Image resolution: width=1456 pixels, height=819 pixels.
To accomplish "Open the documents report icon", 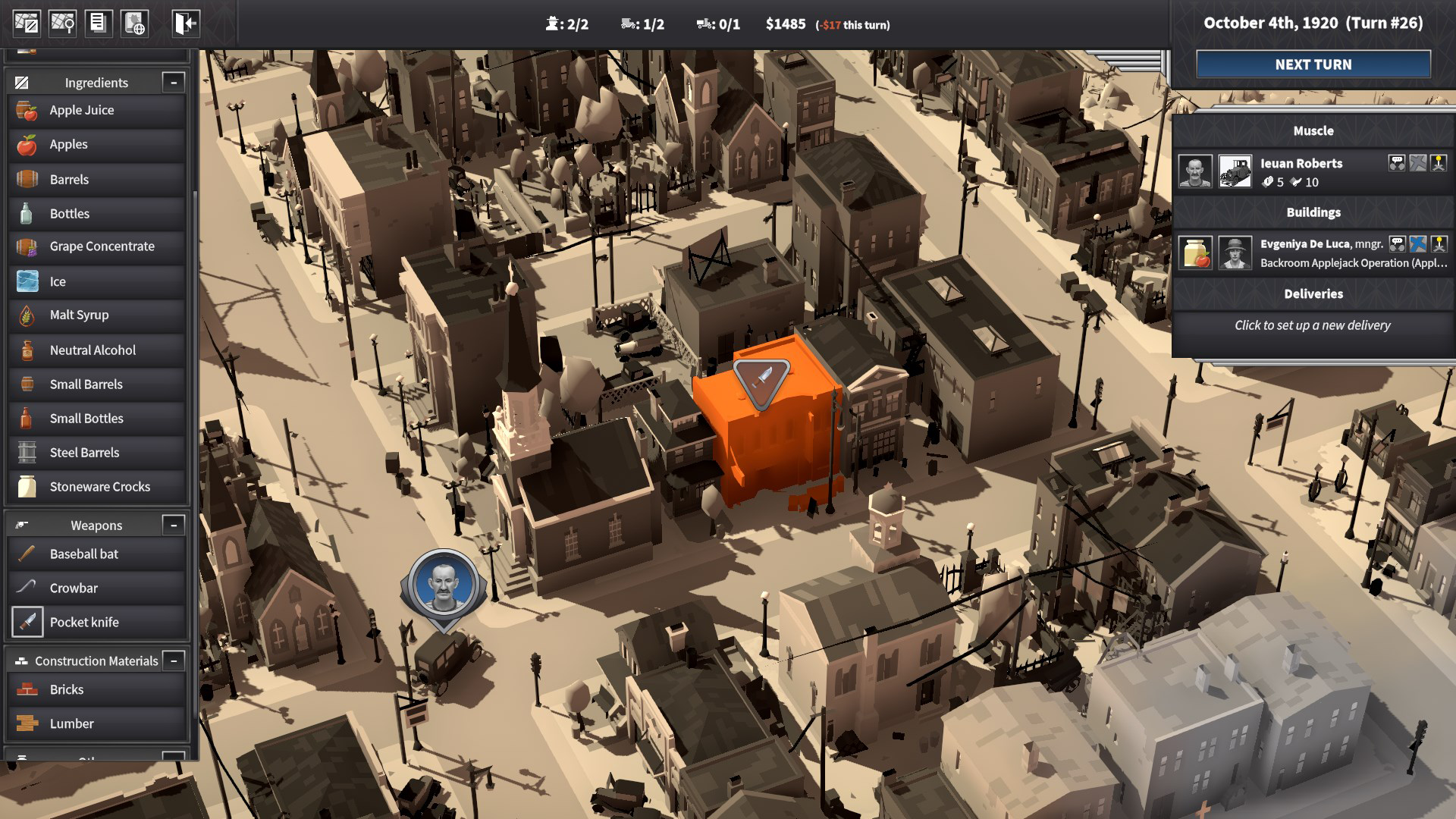I will point(98,23).
